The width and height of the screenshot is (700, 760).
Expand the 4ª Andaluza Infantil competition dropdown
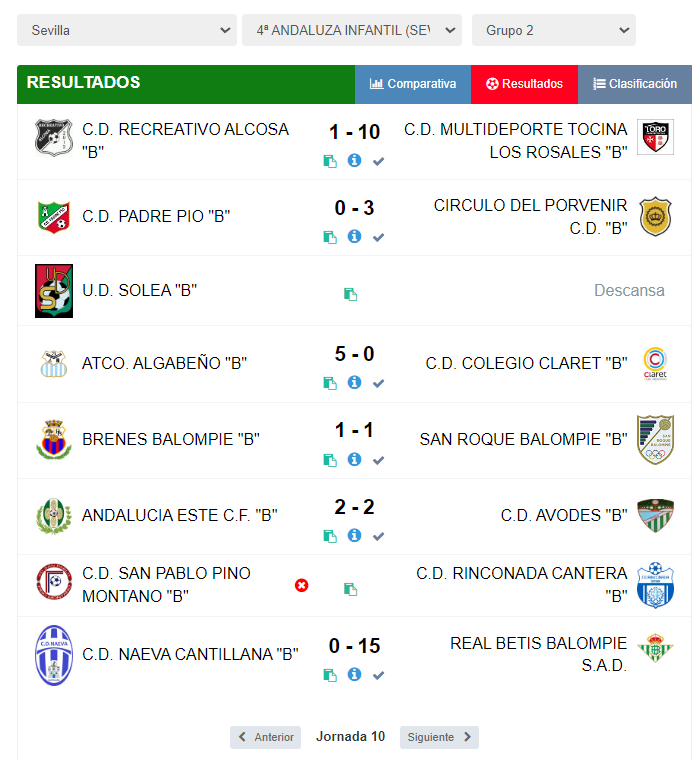[x=351, y=30]
